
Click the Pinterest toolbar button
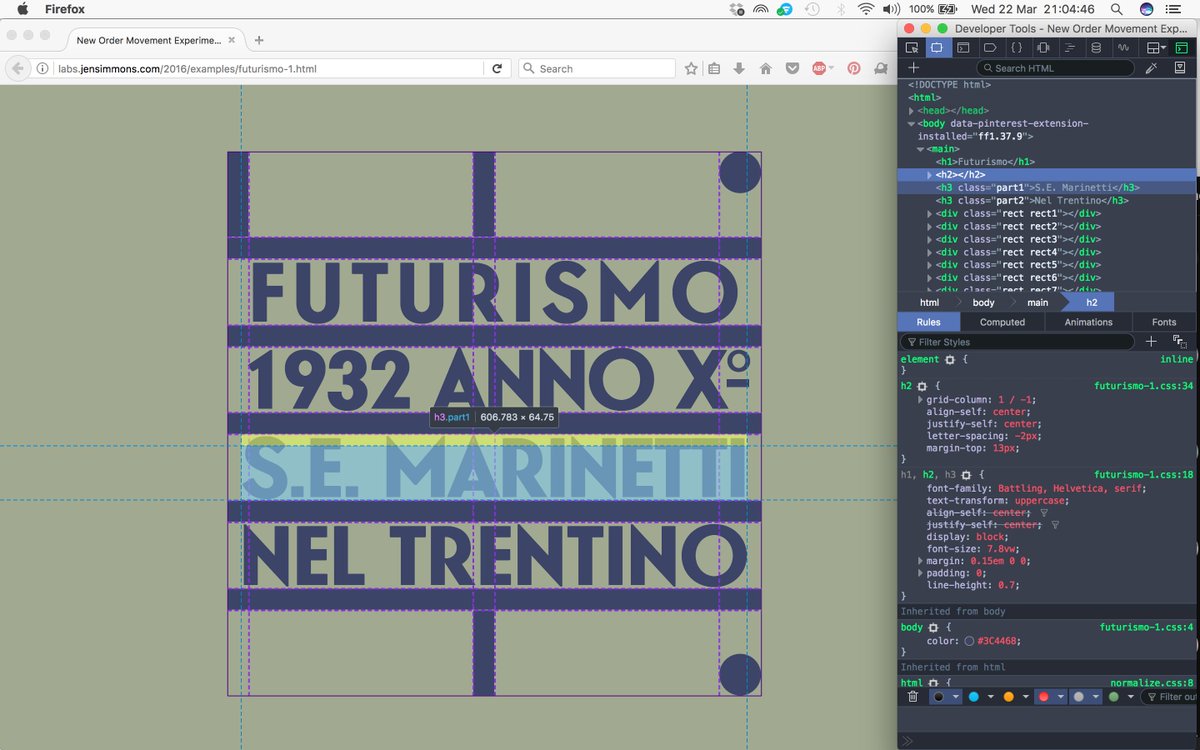[x=854, y=68]
